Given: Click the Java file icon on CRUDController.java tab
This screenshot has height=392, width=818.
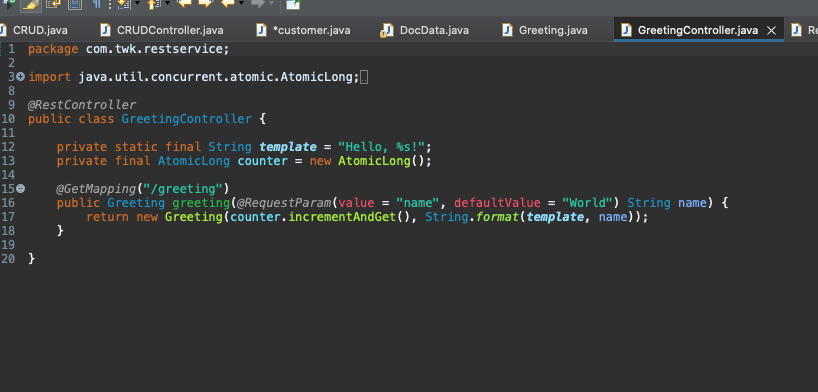Looking at the screenshot, I should point(105,30).
